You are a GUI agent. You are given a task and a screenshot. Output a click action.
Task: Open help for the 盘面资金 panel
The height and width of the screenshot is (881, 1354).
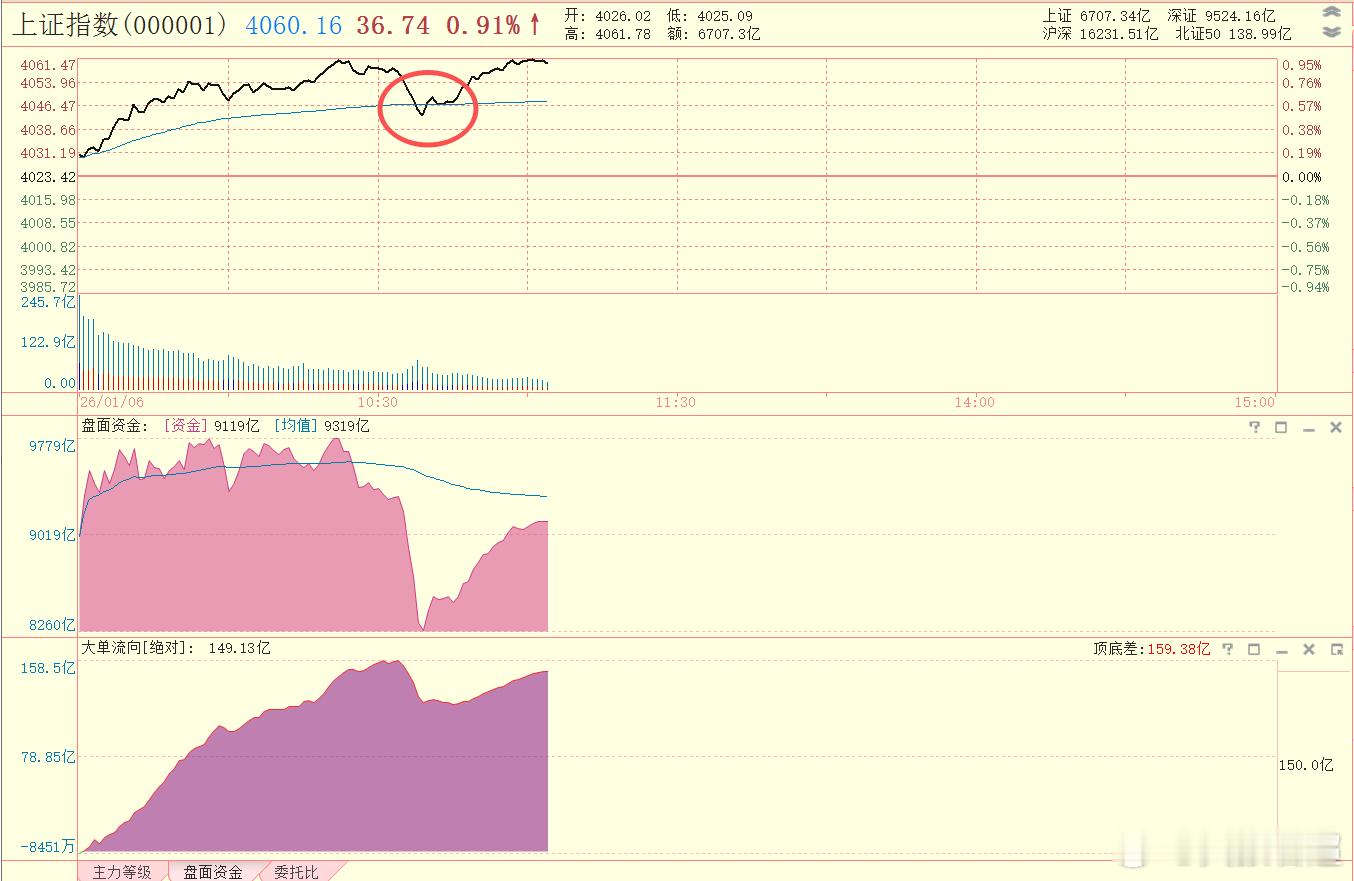[x=1255, y=427]
